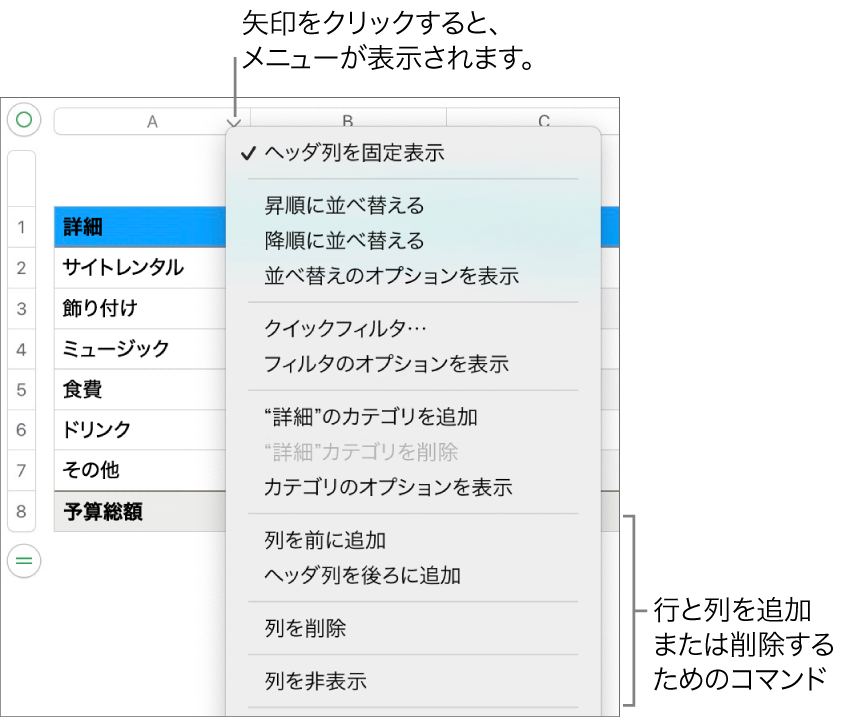Viewport: 857px width, 718px height.
Task: Click the ドリンク cell
Action: [x=140, y=430]
